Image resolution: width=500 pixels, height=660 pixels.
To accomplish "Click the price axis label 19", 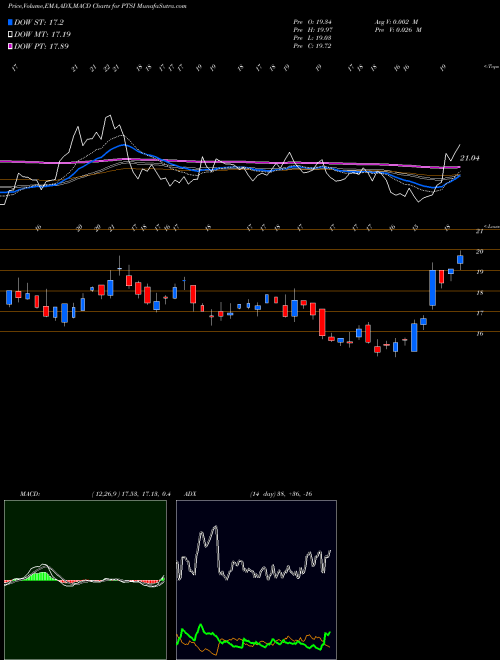I will click(479, 272).
